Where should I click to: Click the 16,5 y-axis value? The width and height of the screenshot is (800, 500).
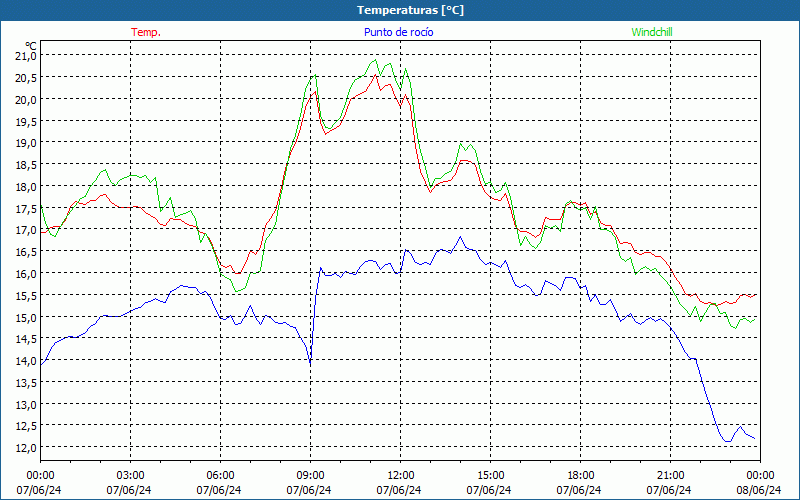[27, 252]
